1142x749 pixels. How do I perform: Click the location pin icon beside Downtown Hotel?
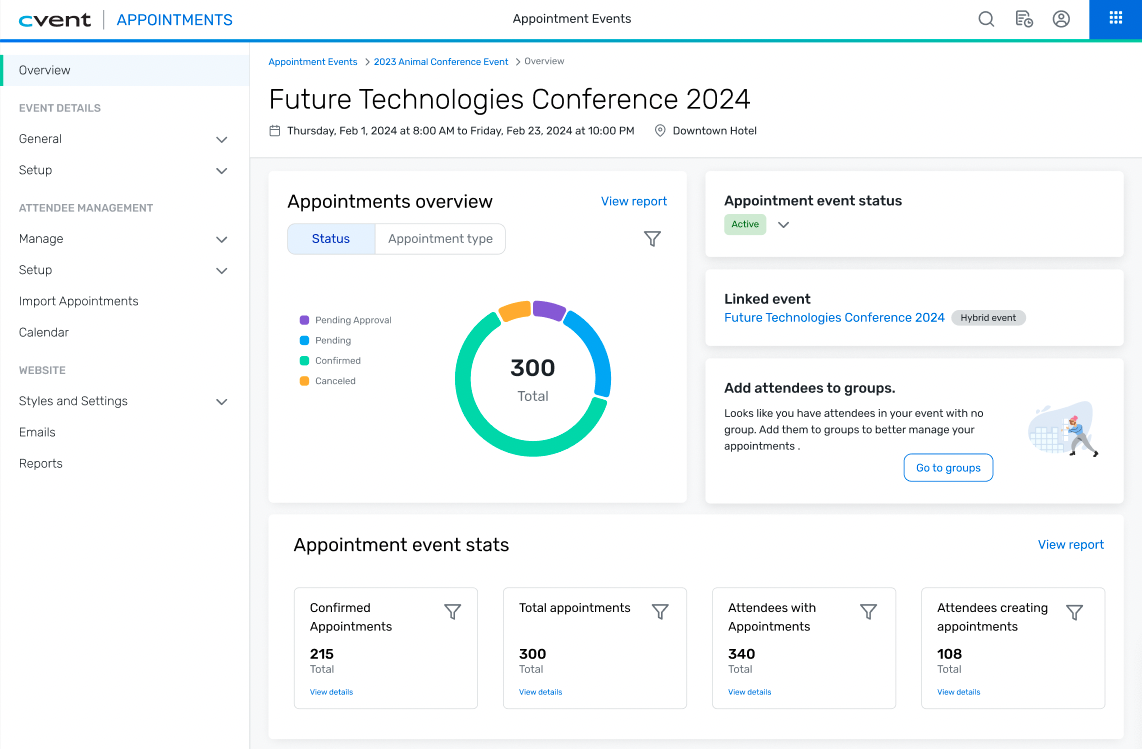coord(660,130)
